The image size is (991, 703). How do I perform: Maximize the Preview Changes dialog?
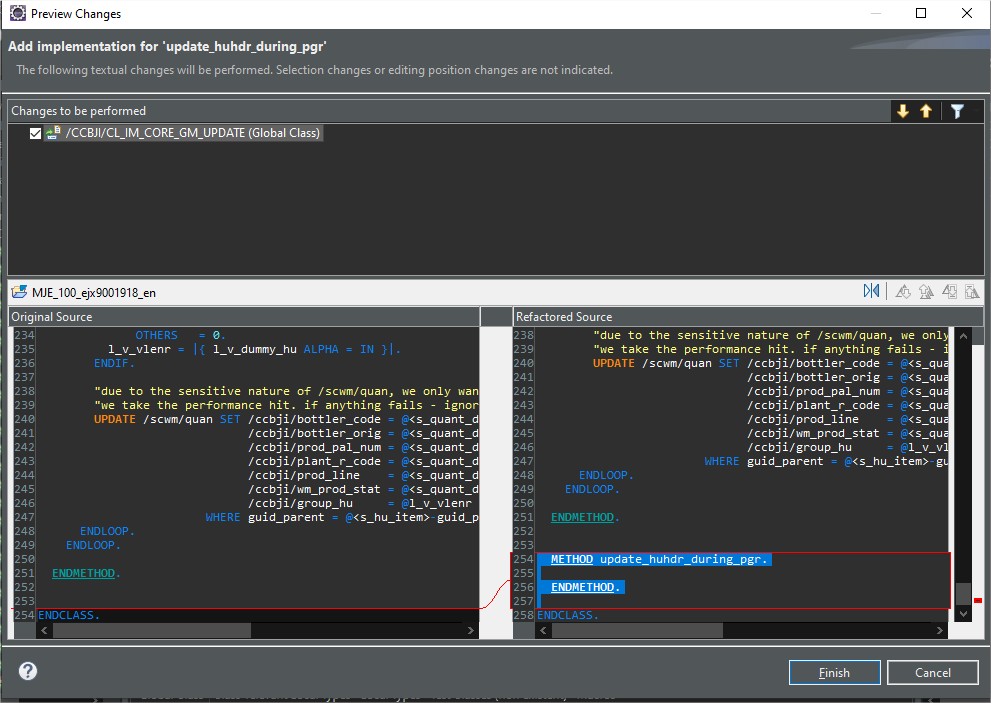click(x=921, y=13)
